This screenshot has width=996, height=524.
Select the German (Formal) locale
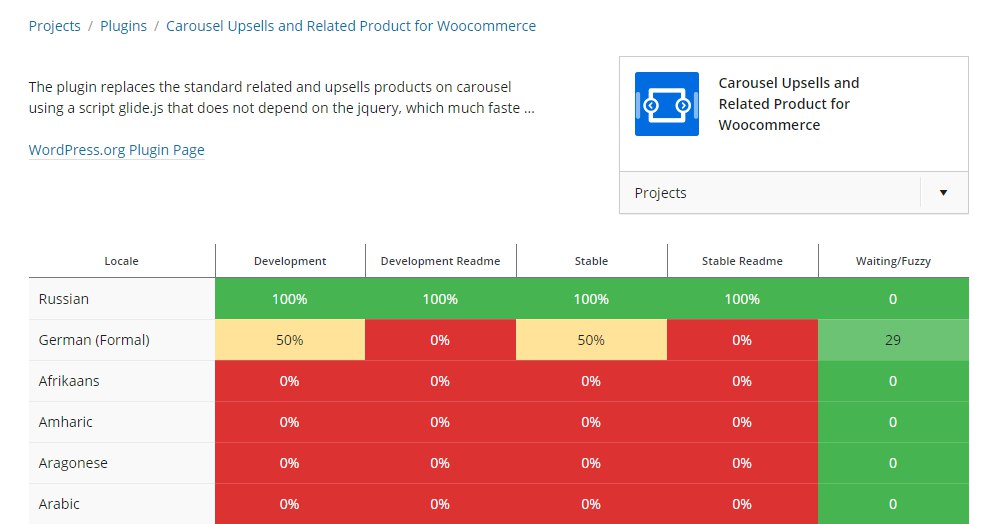[x=94, y=340]
